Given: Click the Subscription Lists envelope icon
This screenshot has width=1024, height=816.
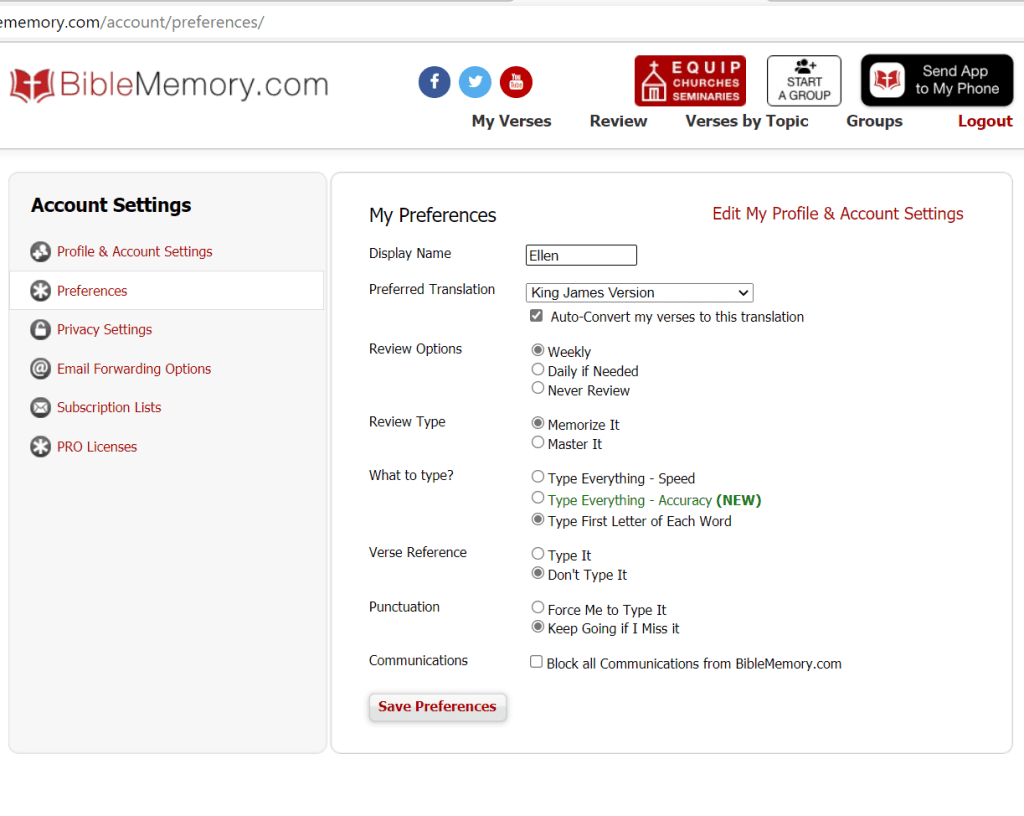Looking at the screenshot, I should coord(40,408).
